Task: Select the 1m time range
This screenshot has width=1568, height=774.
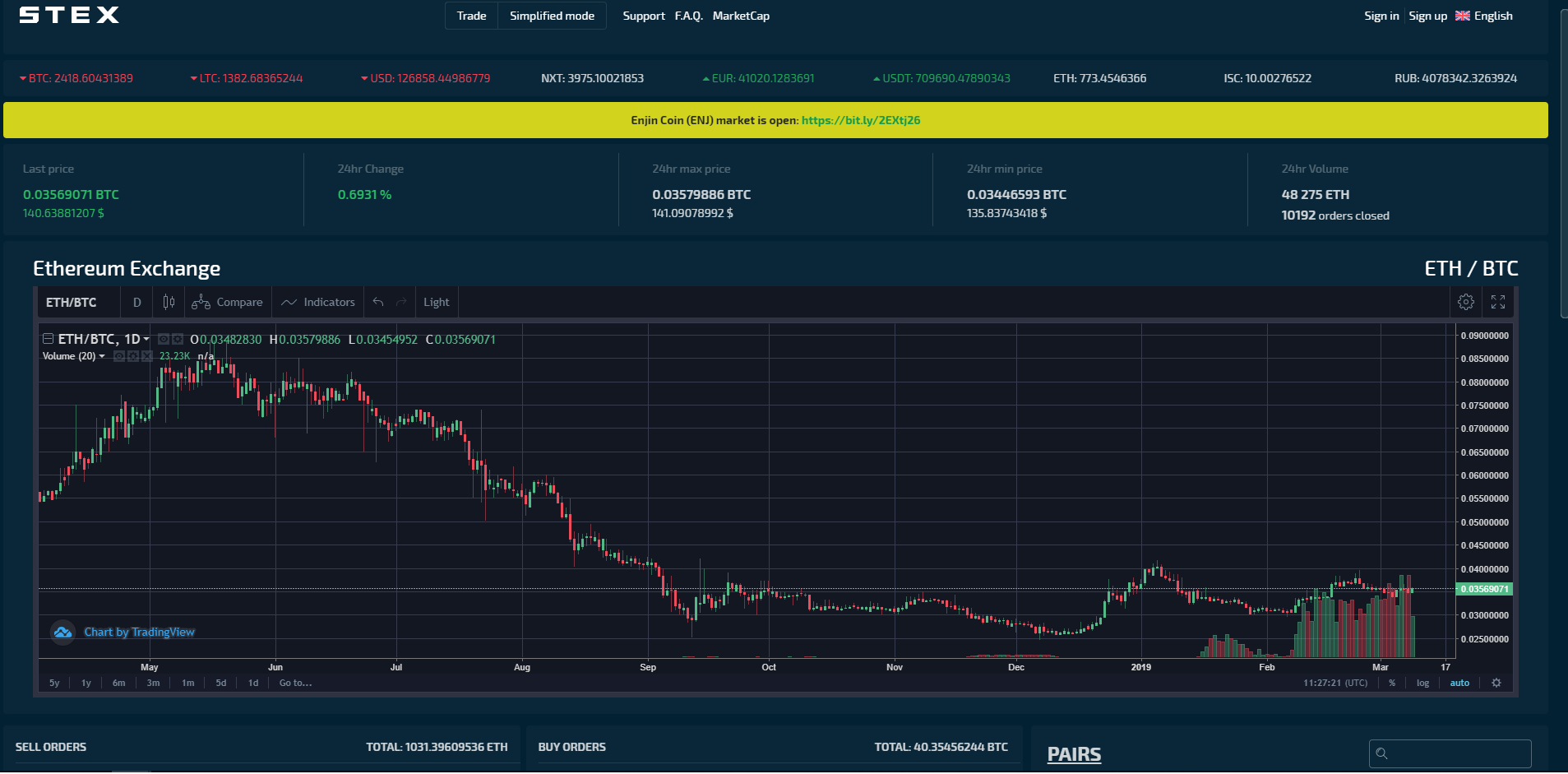Action: (x=188, y=683)
